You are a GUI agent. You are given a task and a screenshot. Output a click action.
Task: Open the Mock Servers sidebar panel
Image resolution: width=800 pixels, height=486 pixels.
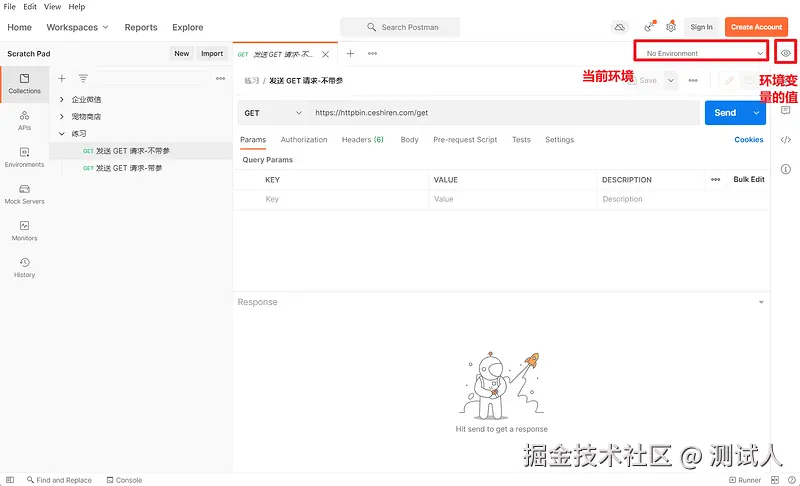pos(24,194)
